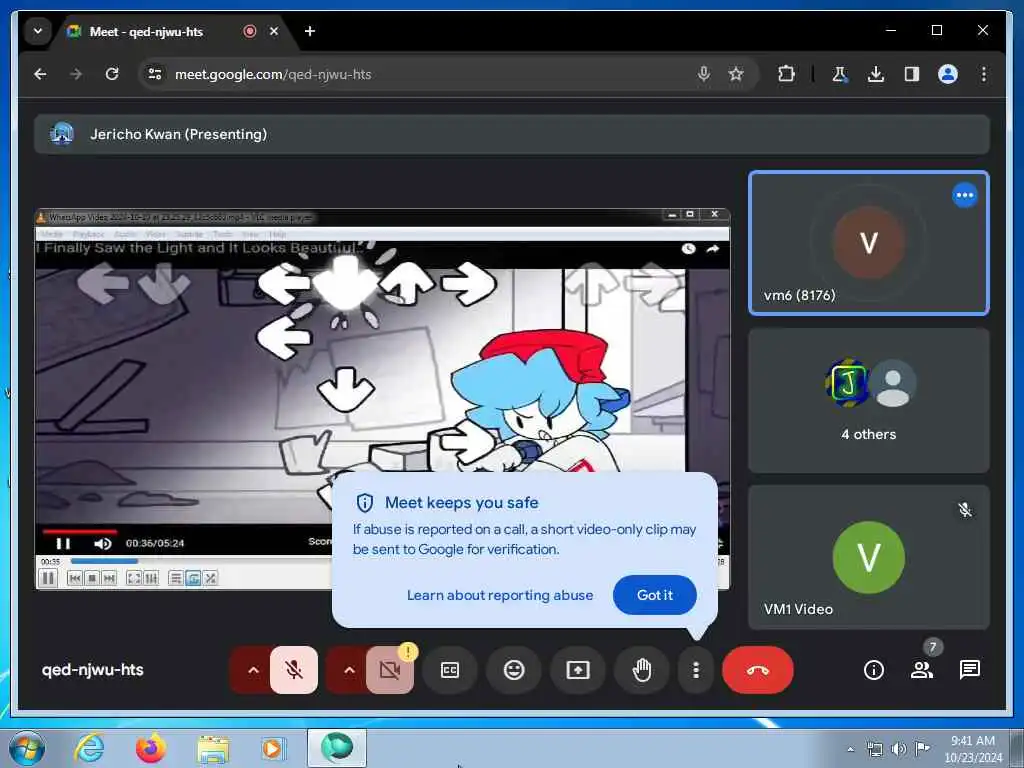The height and width of the screenshot is (768, 1024).
Task: Launch Firefox from taskbar
Action: tap(150, 748)
